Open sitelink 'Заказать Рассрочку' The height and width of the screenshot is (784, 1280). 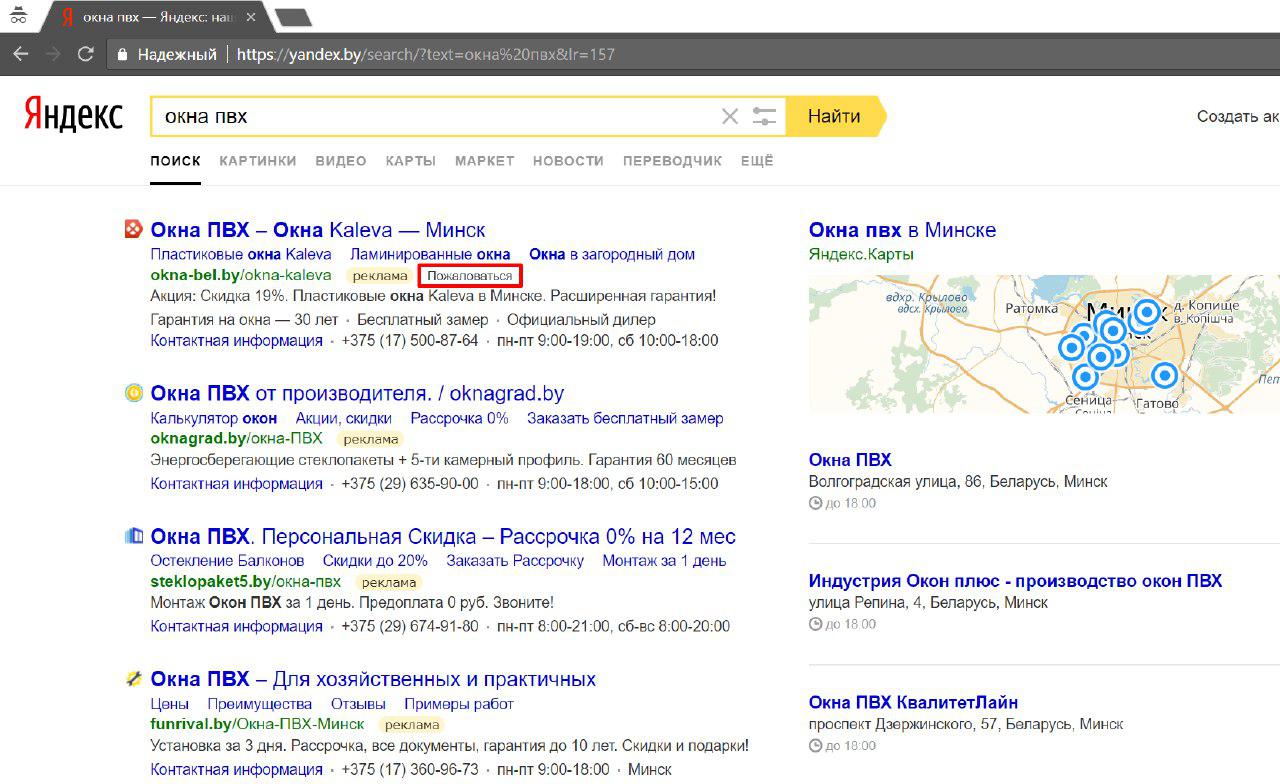515,560
